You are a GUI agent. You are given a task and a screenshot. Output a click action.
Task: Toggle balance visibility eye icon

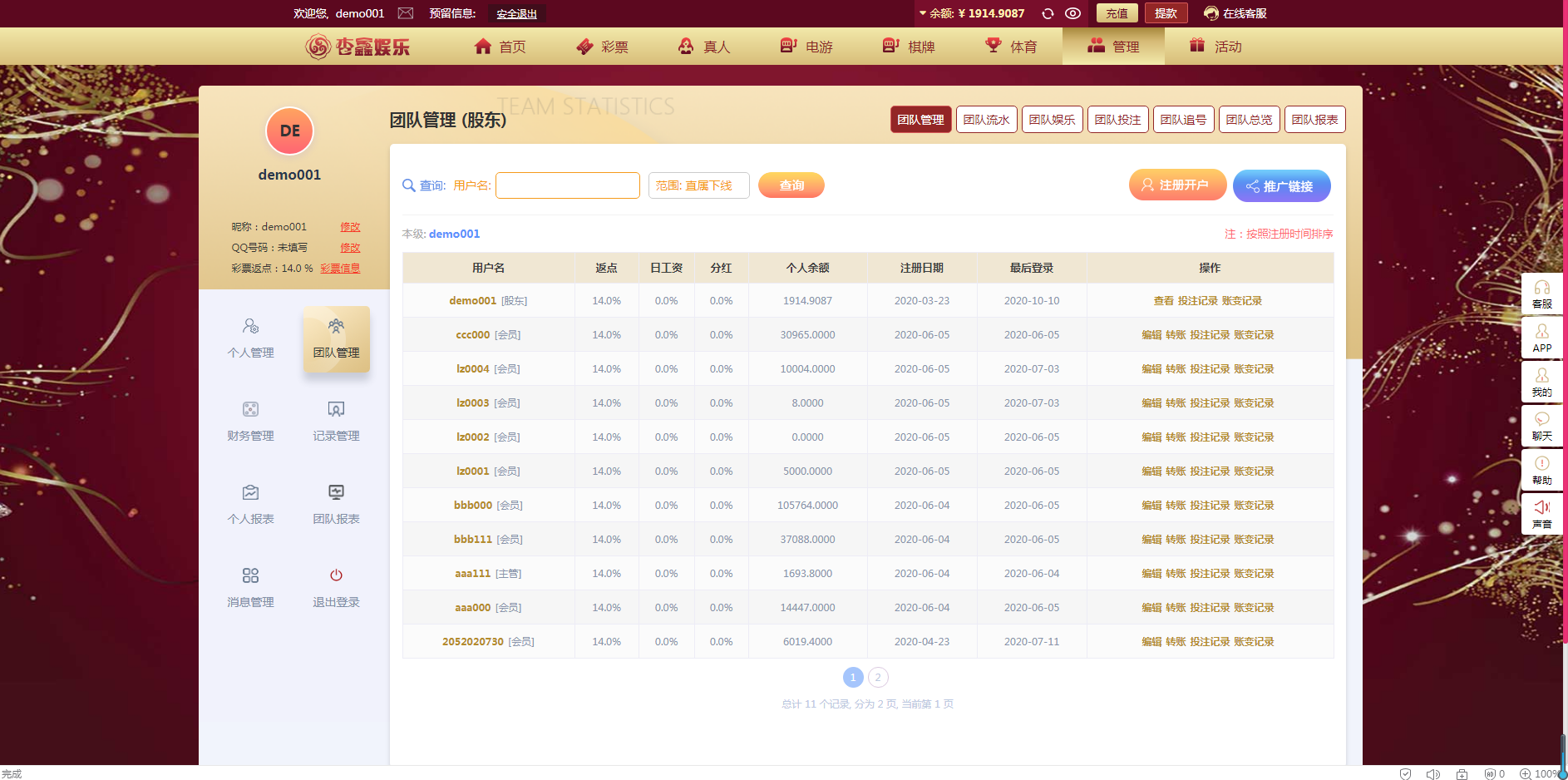1073,13
